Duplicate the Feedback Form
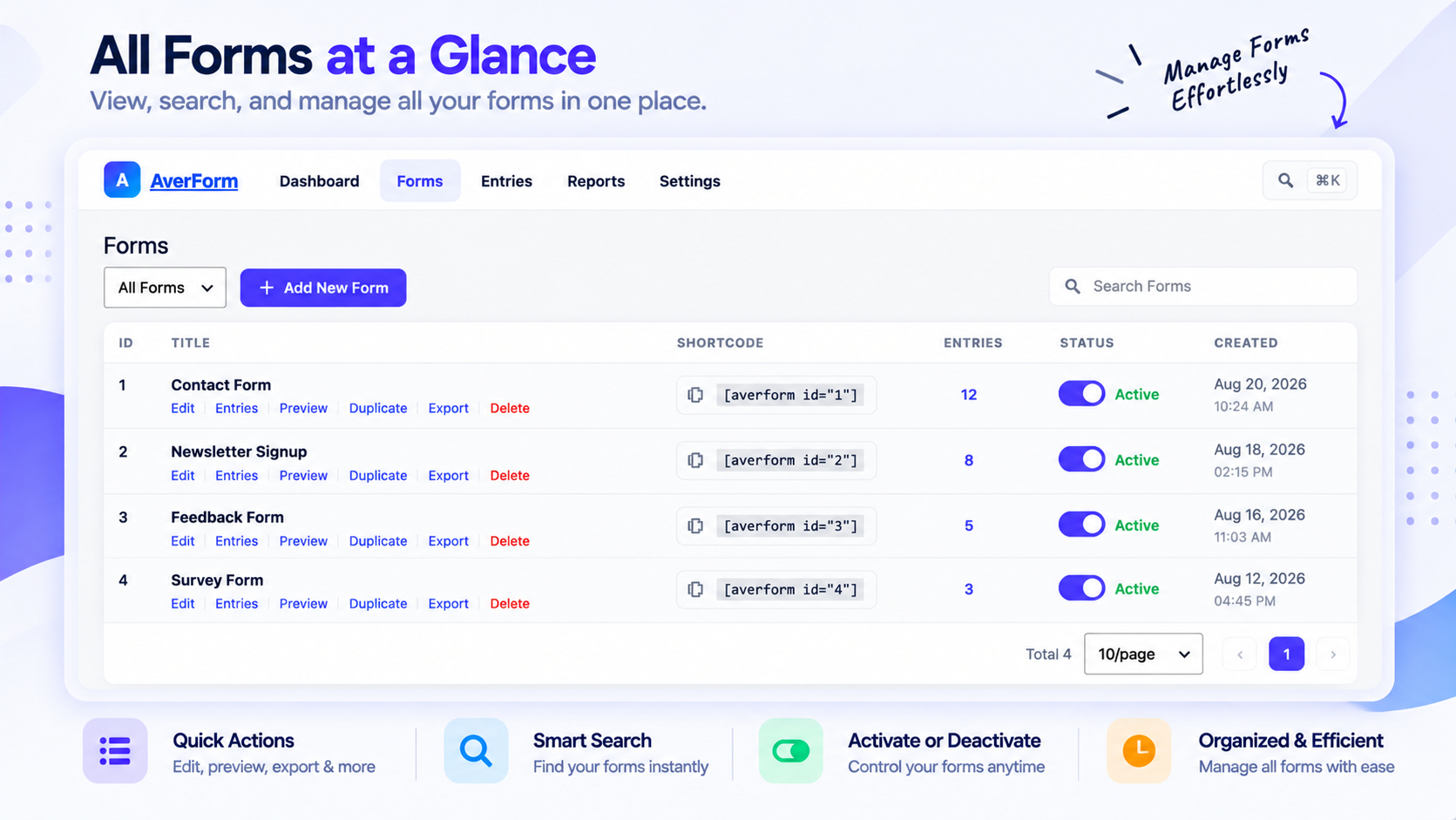This screenshot has width=1456, height=820. tap(378, 540)
